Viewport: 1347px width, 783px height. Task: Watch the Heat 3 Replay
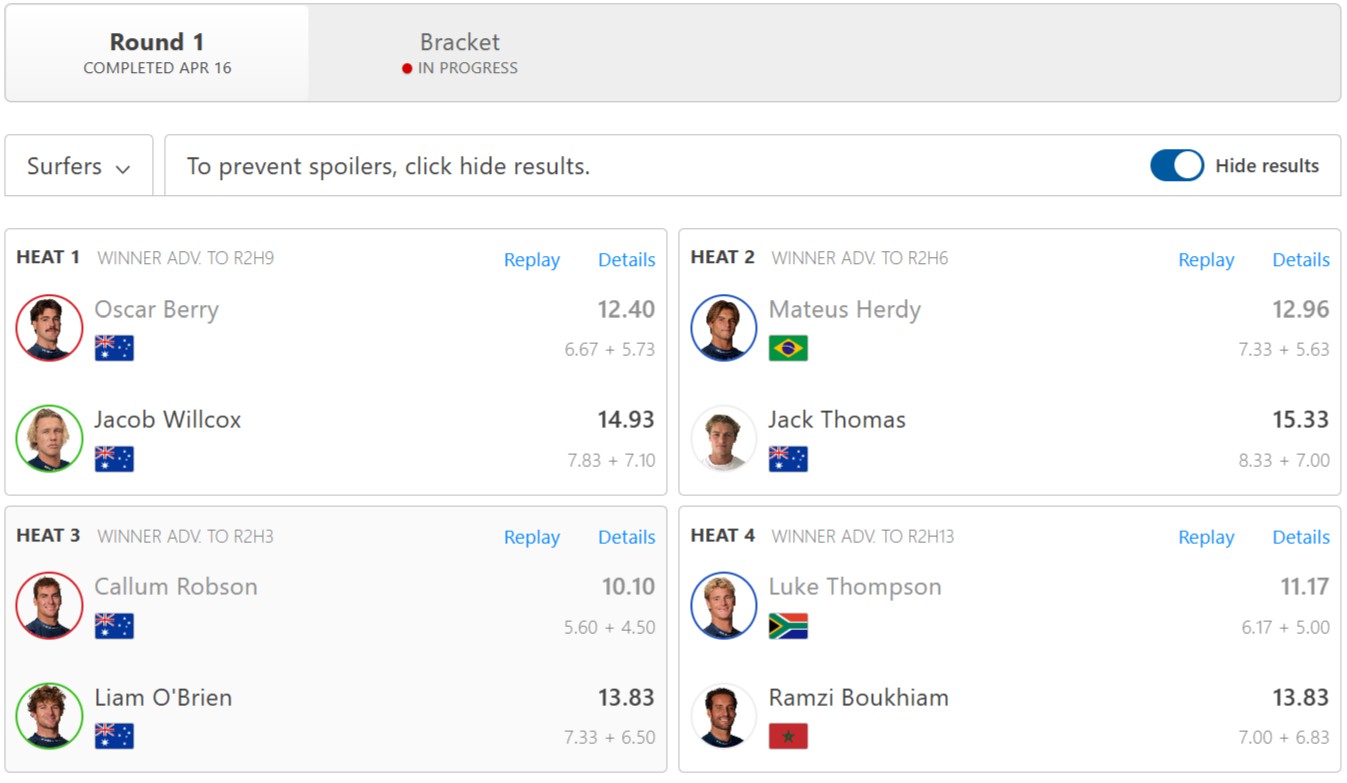(x=531, y=537)
